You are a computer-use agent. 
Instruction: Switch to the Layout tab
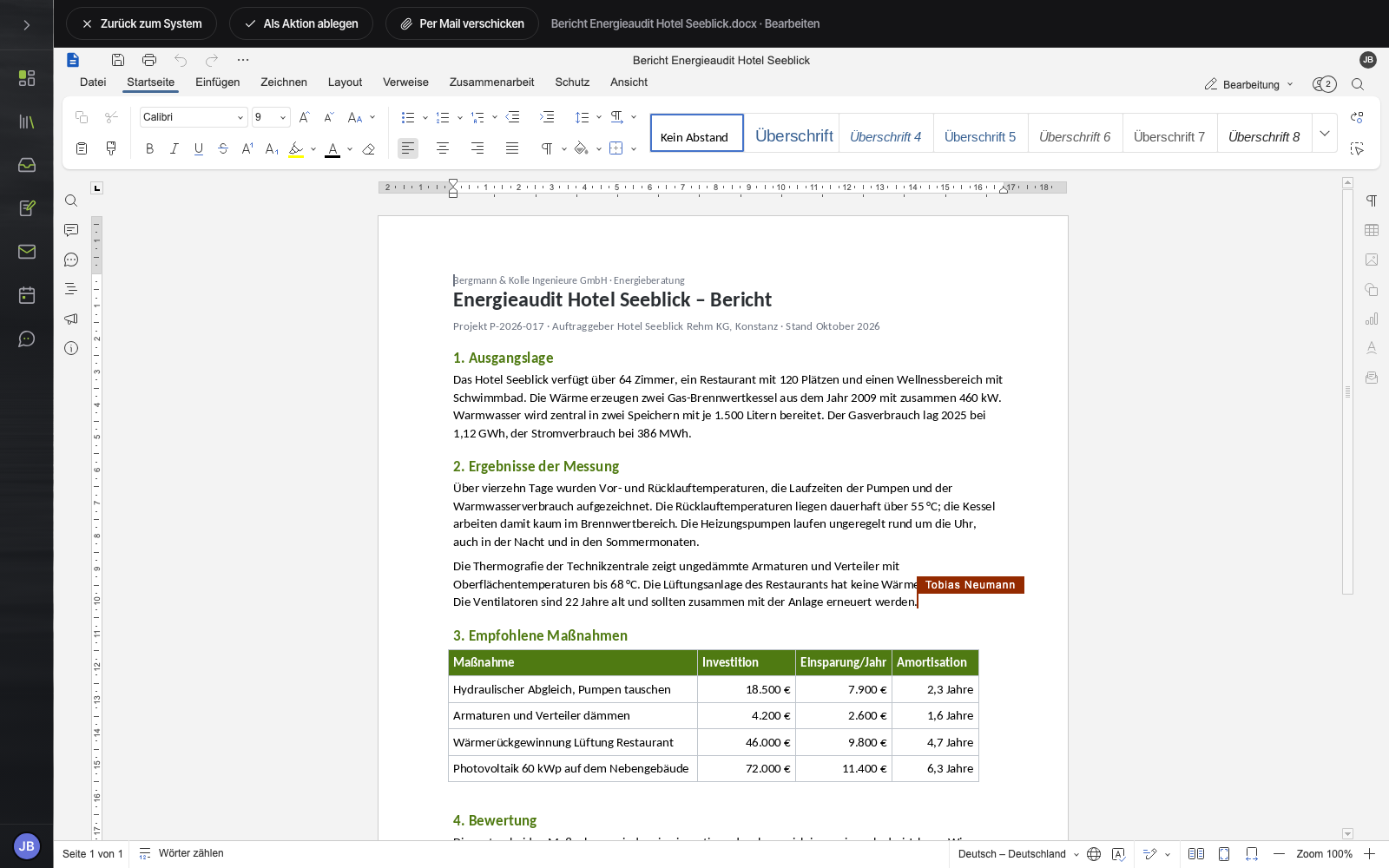pos(345,82)
